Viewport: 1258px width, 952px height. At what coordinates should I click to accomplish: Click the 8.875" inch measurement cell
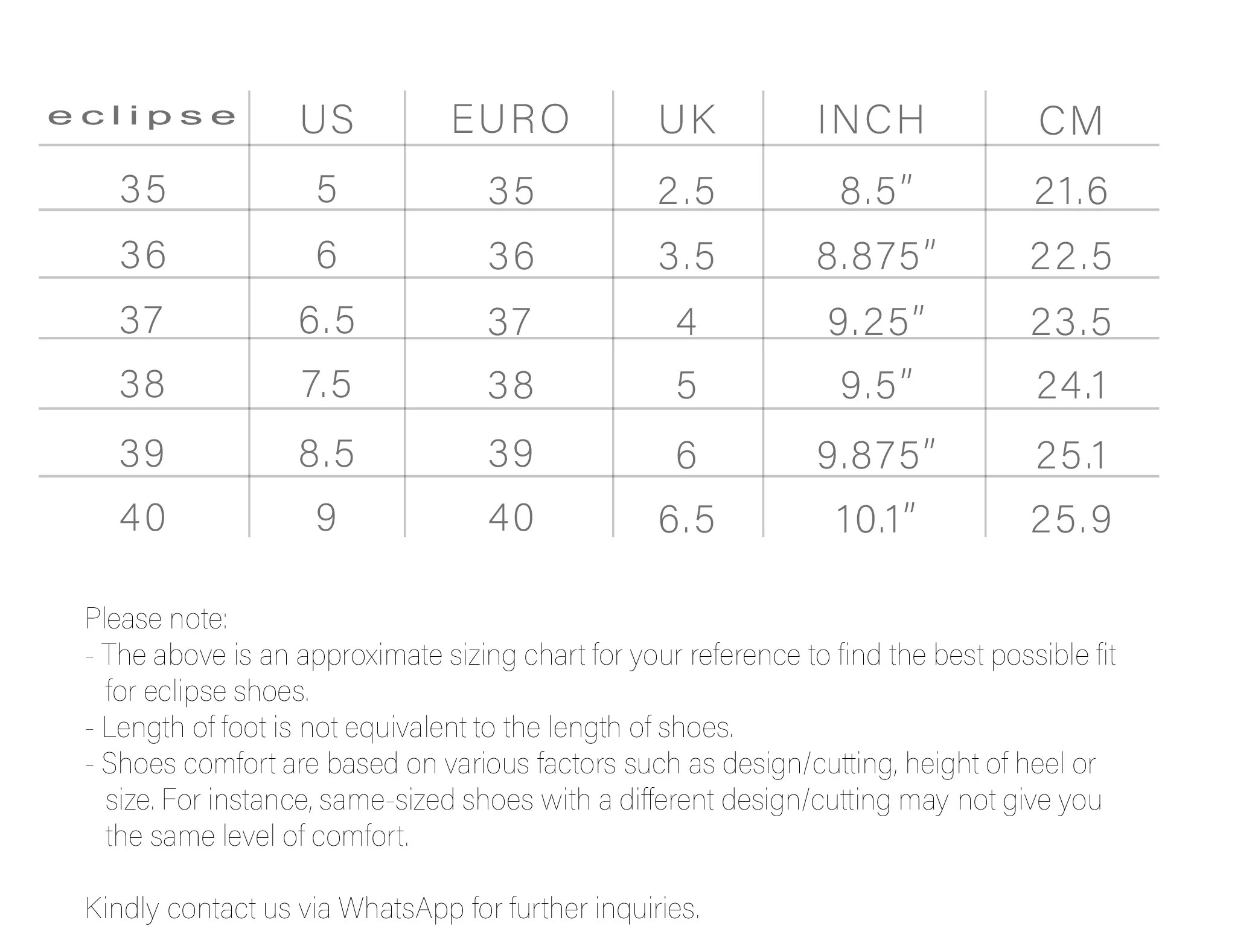tap(876, 255)
